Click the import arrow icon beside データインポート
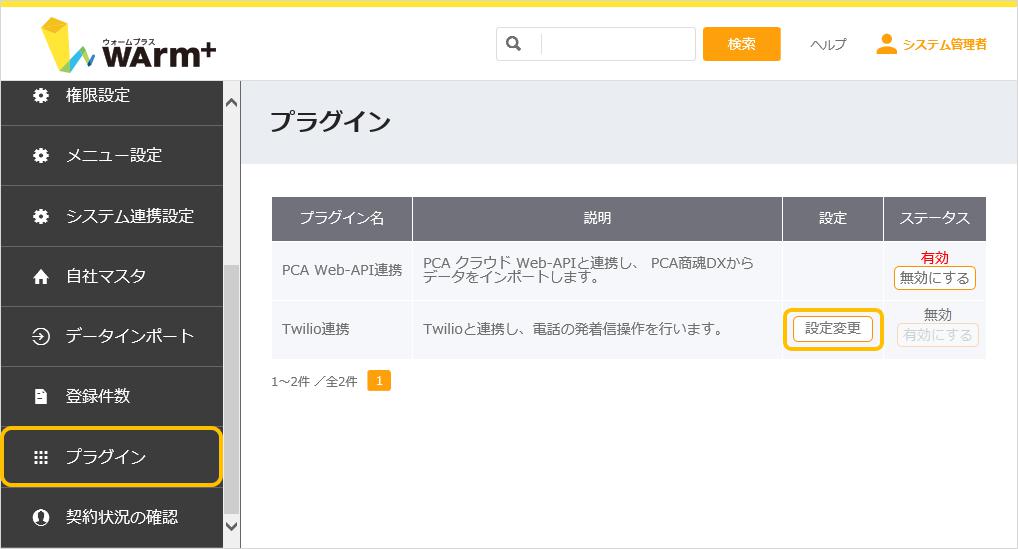The image size is (1018, 549). click(41, 337)
